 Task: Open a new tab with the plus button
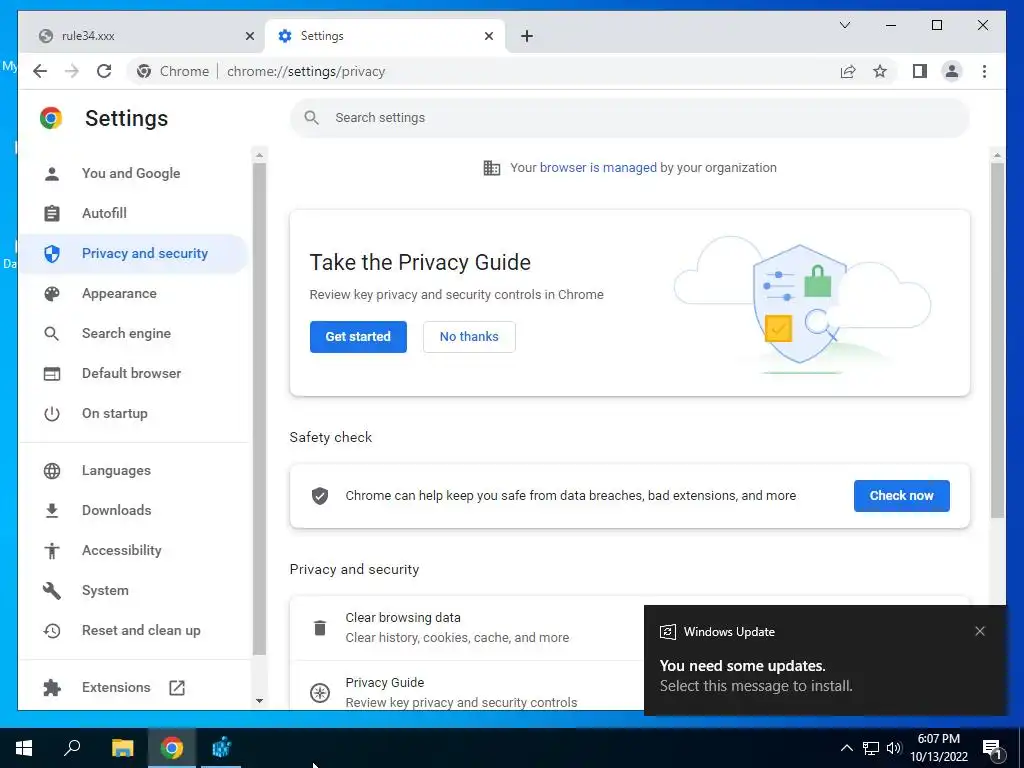(x=527, y=36)
